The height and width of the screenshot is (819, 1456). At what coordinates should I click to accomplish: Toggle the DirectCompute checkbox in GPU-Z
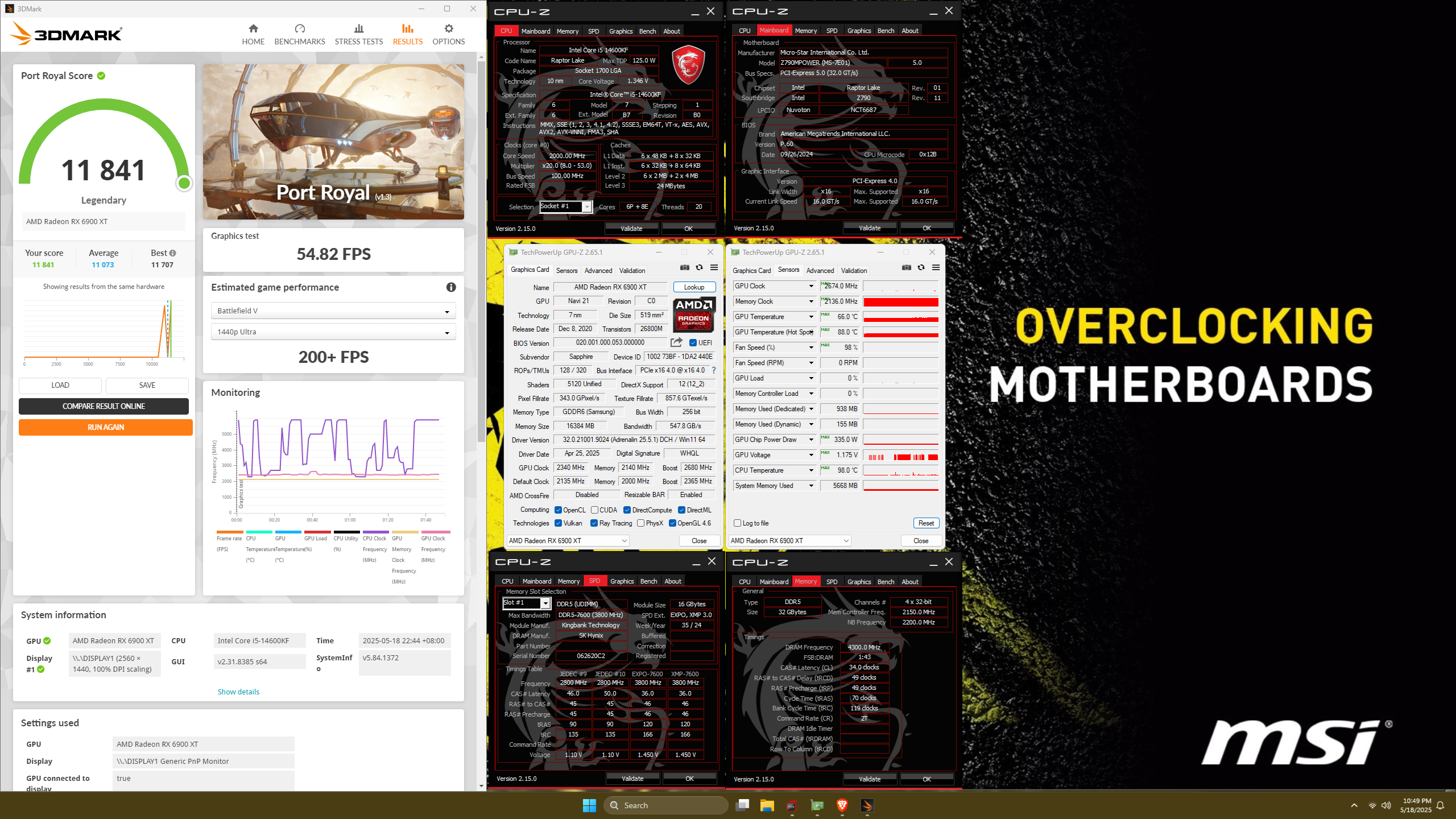coord(627,510)
